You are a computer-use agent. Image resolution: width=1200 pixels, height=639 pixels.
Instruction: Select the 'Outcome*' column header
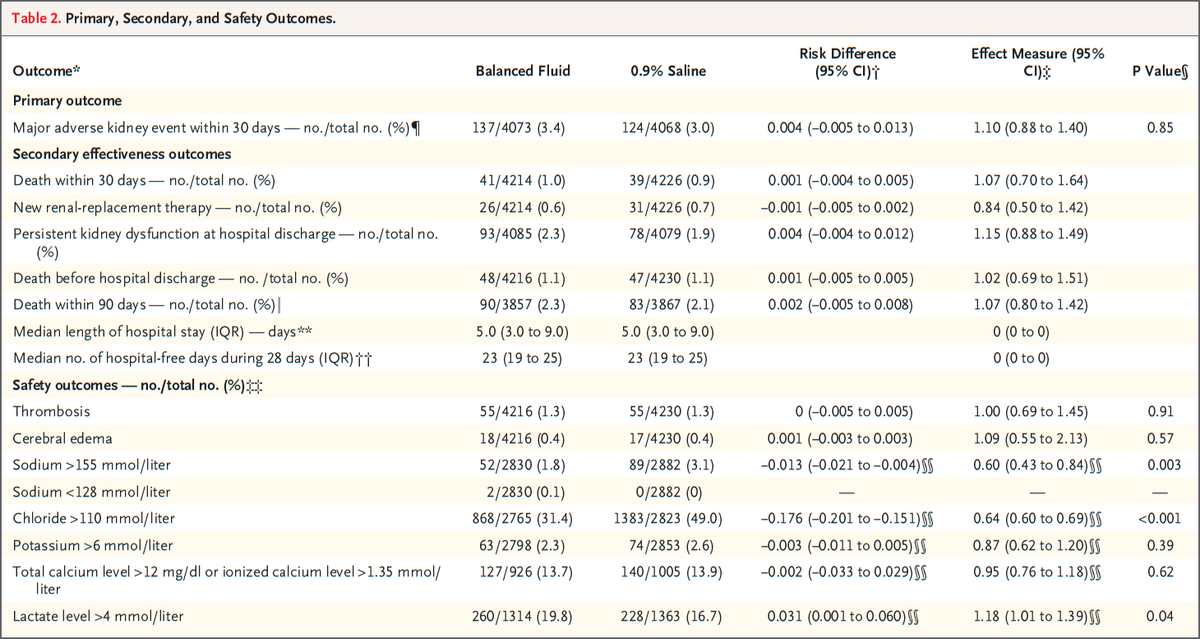[x=46, y=71]
